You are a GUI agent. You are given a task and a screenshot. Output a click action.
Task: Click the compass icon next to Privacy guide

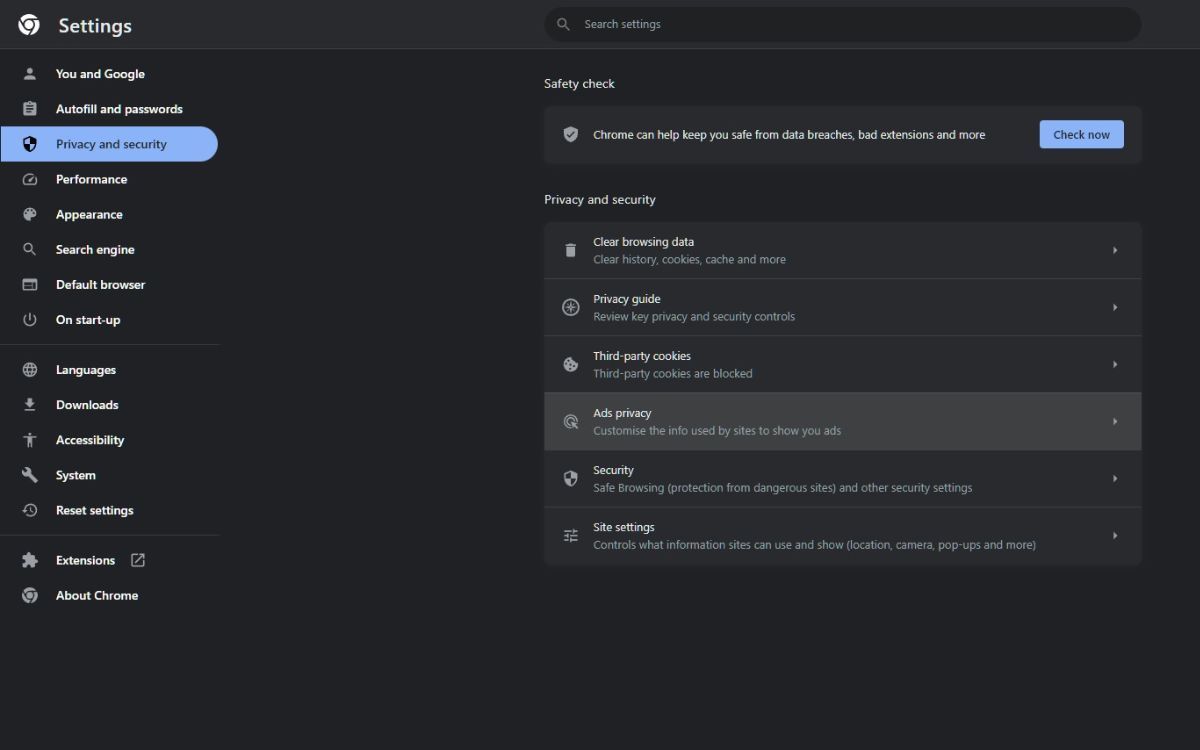(x=570, y=307)
